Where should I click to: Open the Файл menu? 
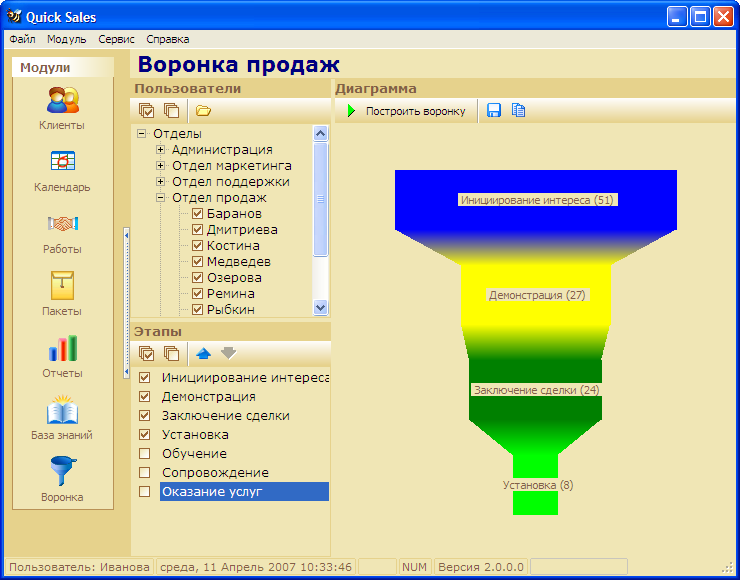(22, 39)
